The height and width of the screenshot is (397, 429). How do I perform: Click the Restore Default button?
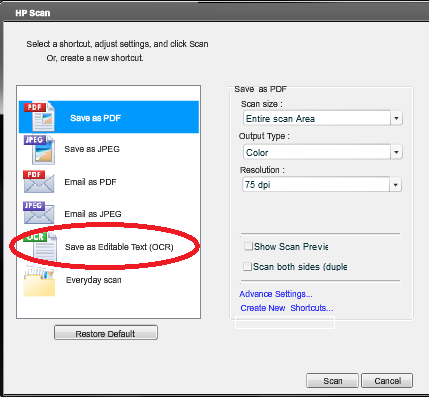(x=106, y=333)
